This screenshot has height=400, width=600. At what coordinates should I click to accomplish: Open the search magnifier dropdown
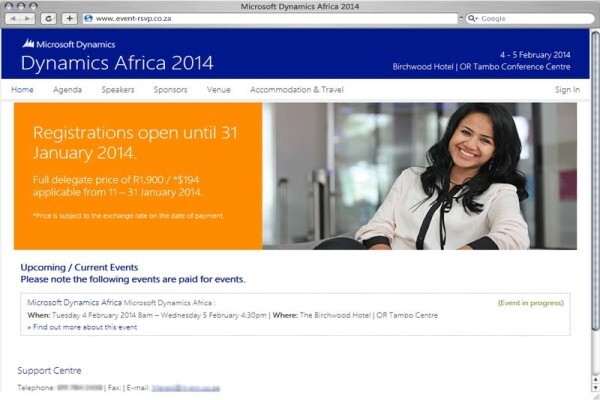point(473,18)
